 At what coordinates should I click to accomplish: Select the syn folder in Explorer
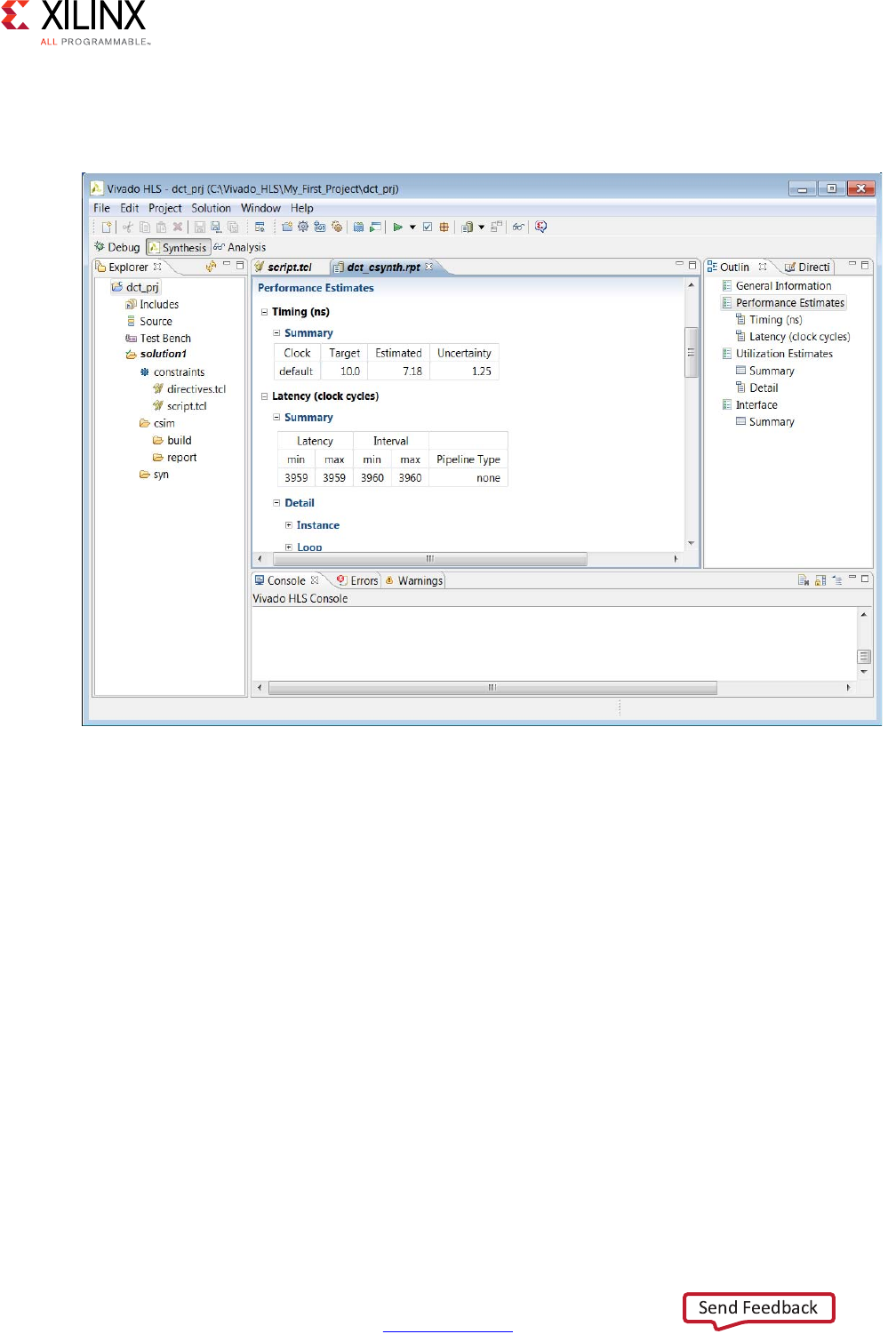pos(154,475)
